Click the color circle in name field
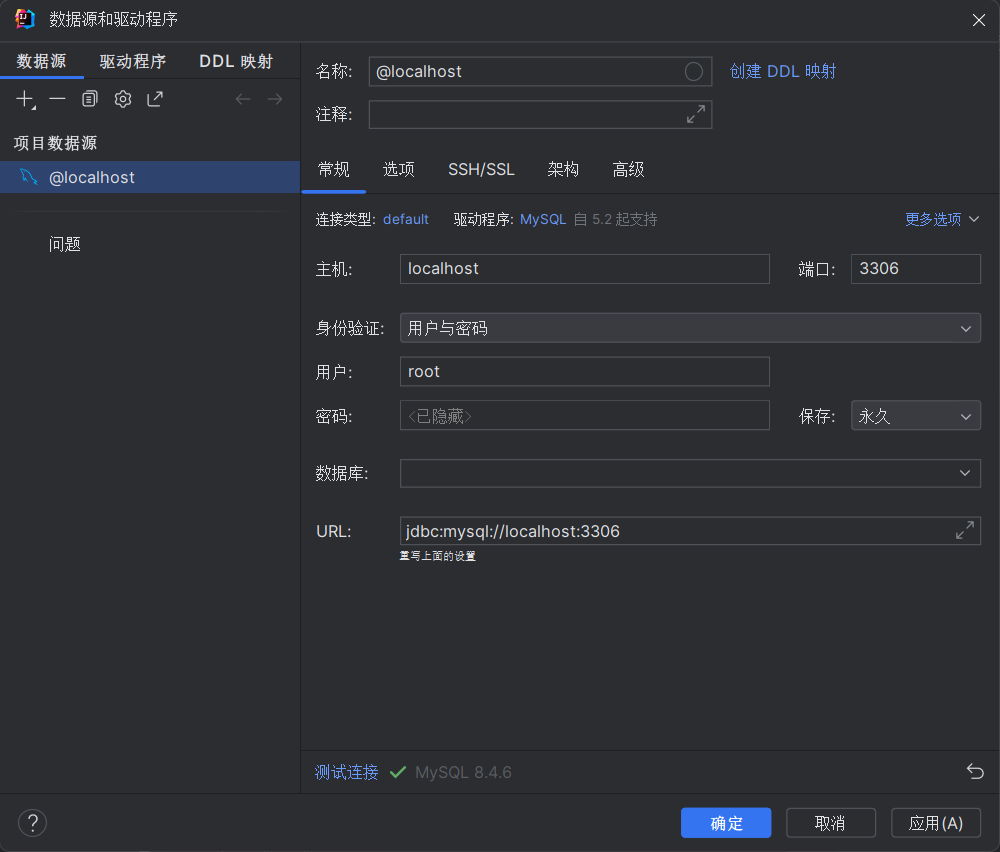The image size is (1000, 852). point(694,71)
